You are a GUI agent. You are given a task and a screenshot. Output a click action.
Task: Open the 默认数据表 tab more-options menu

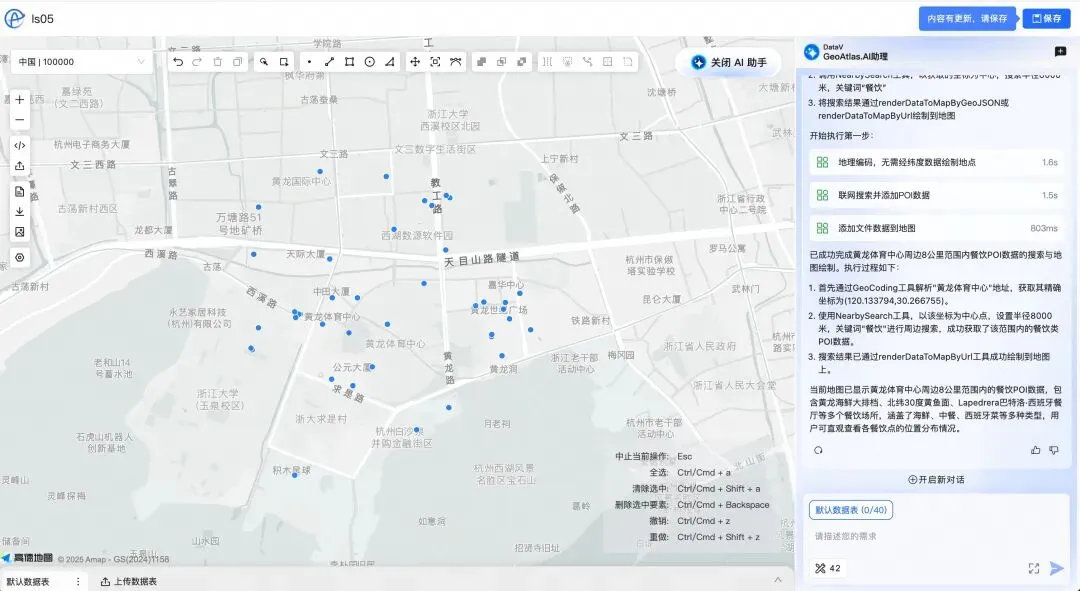(x=78, y=582)
